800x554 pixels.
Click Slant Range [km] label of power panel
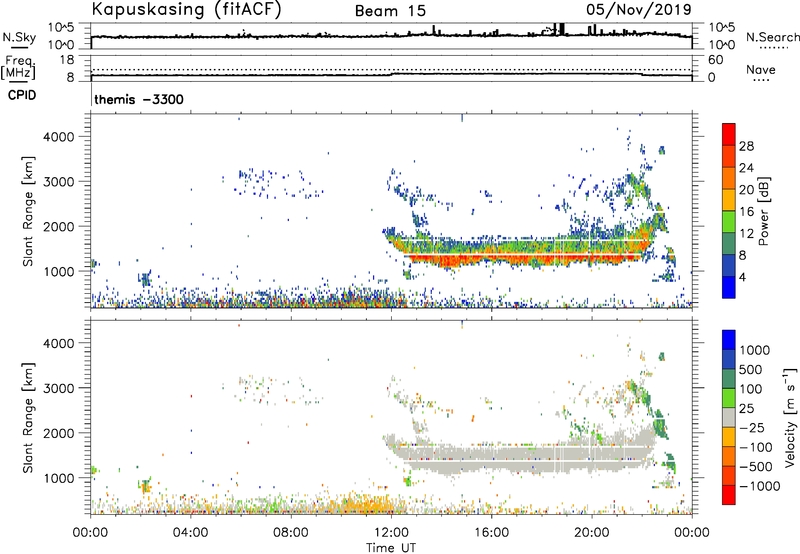[28, 211]
